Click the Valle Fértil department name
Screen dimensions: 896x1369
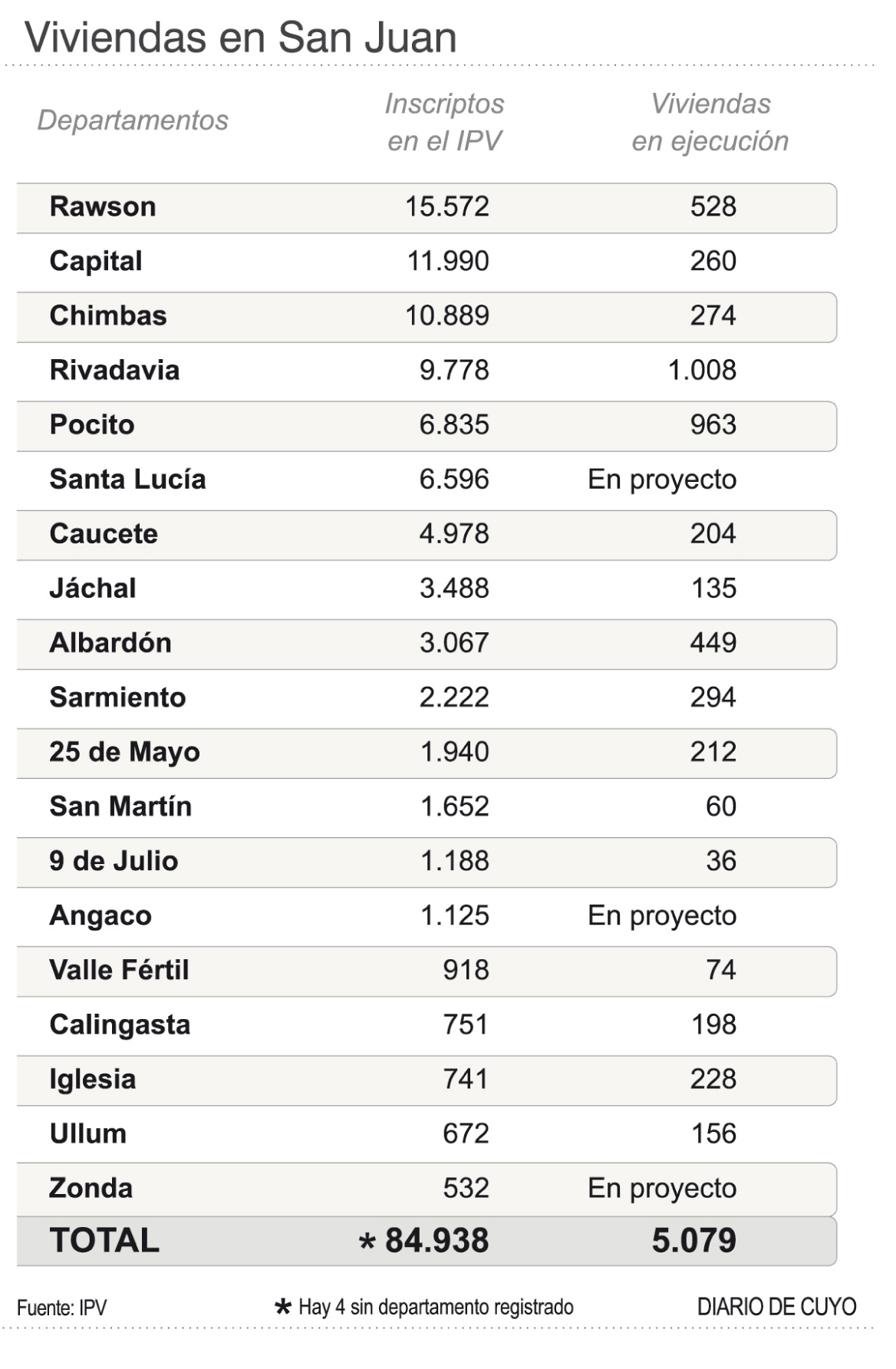point(119,969)
